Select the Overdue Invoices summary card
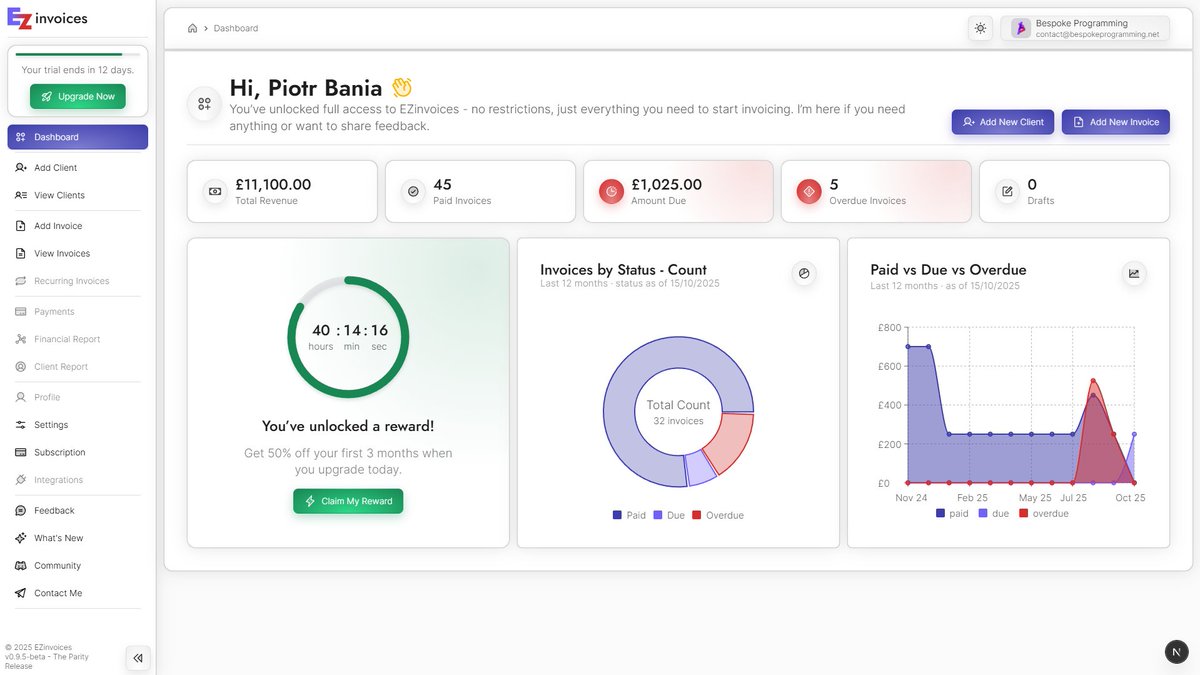This screenshot has height=675, width=1200. coord(876,190)
